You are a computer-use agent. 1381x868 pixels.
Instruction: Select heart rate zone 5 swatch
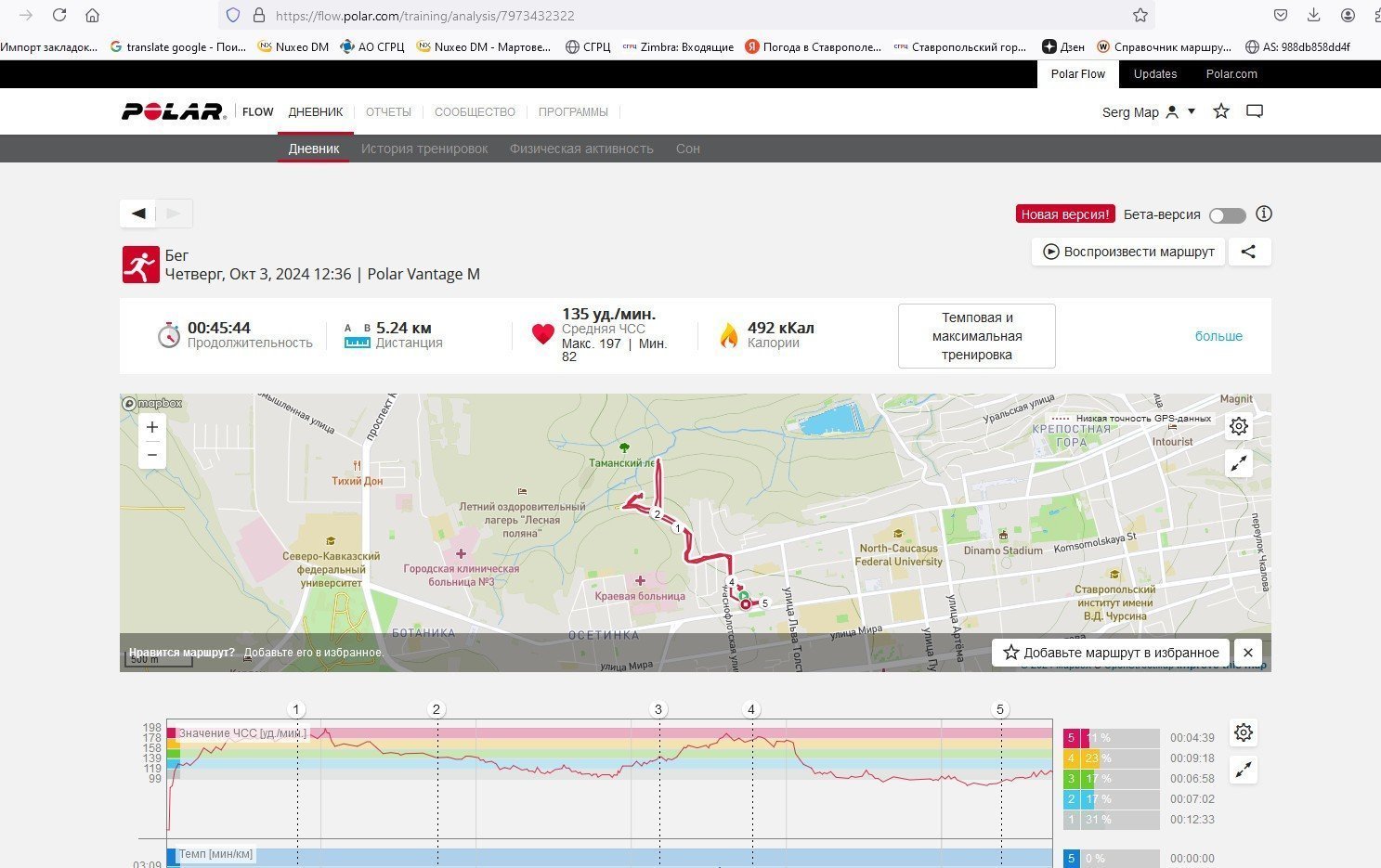click(x=1071, y=738)
